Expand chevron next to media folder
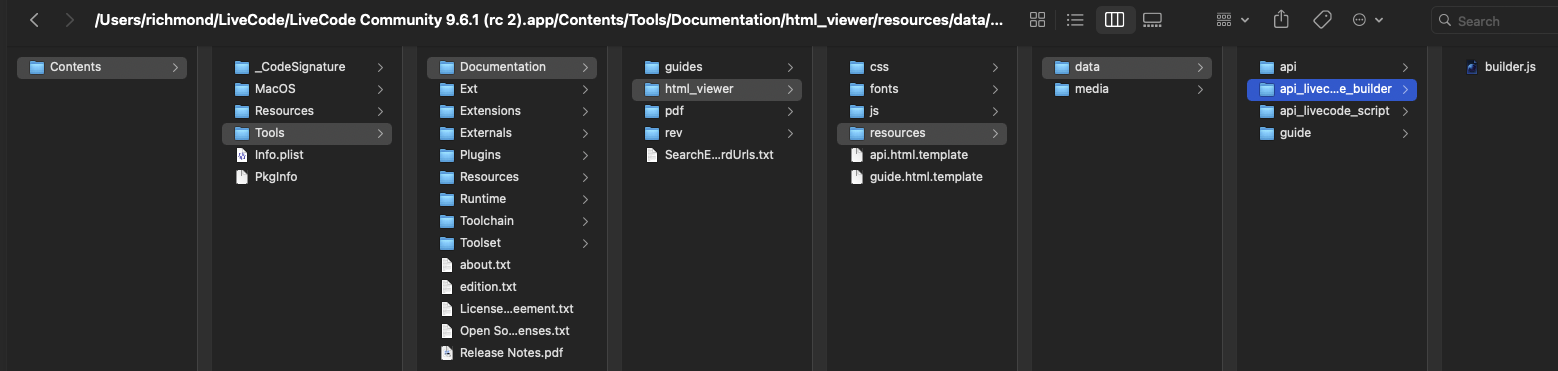1558x371 pixels. 1200,89
